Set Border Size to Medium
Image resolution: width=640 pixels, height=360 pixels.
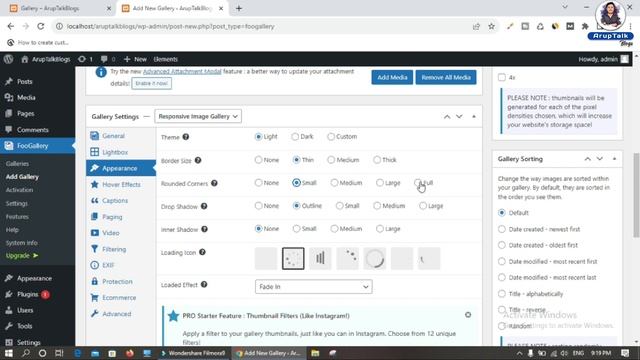pyautogui.click(x=331, y=160)
